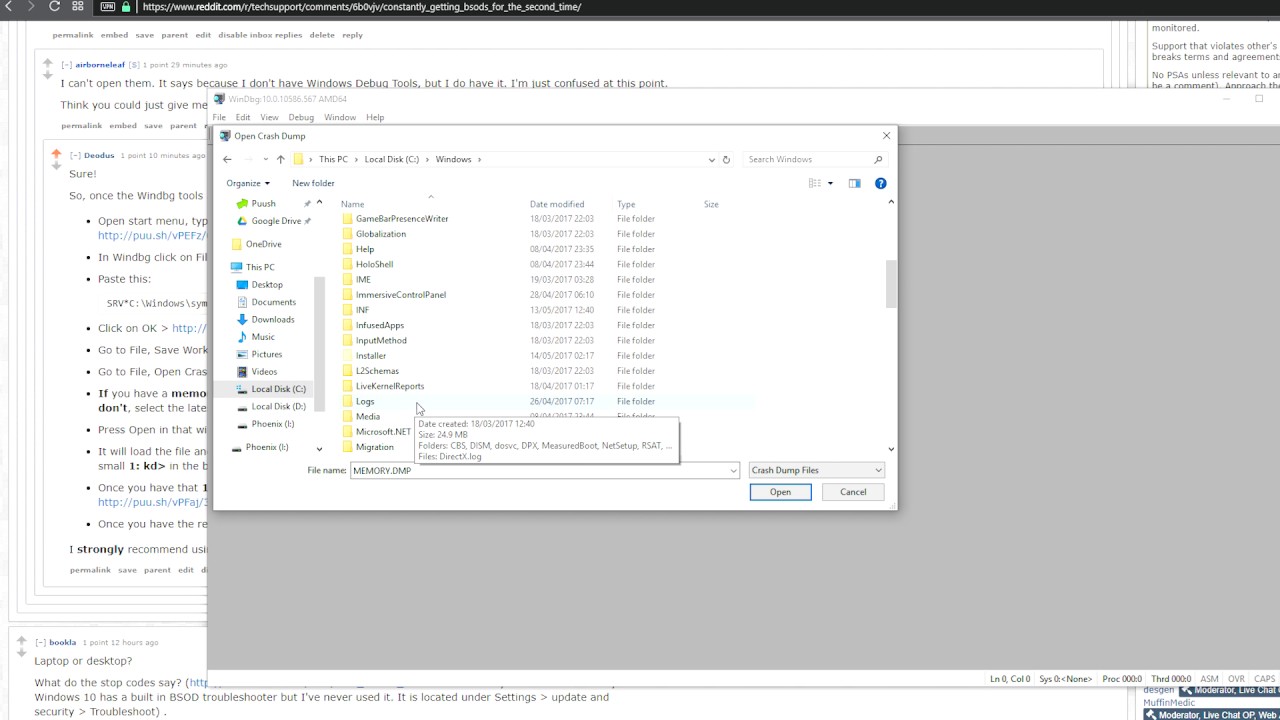The height and width of the screenshot is (720, 1280).
Task: Click New folder button
Action: point(313,183)
